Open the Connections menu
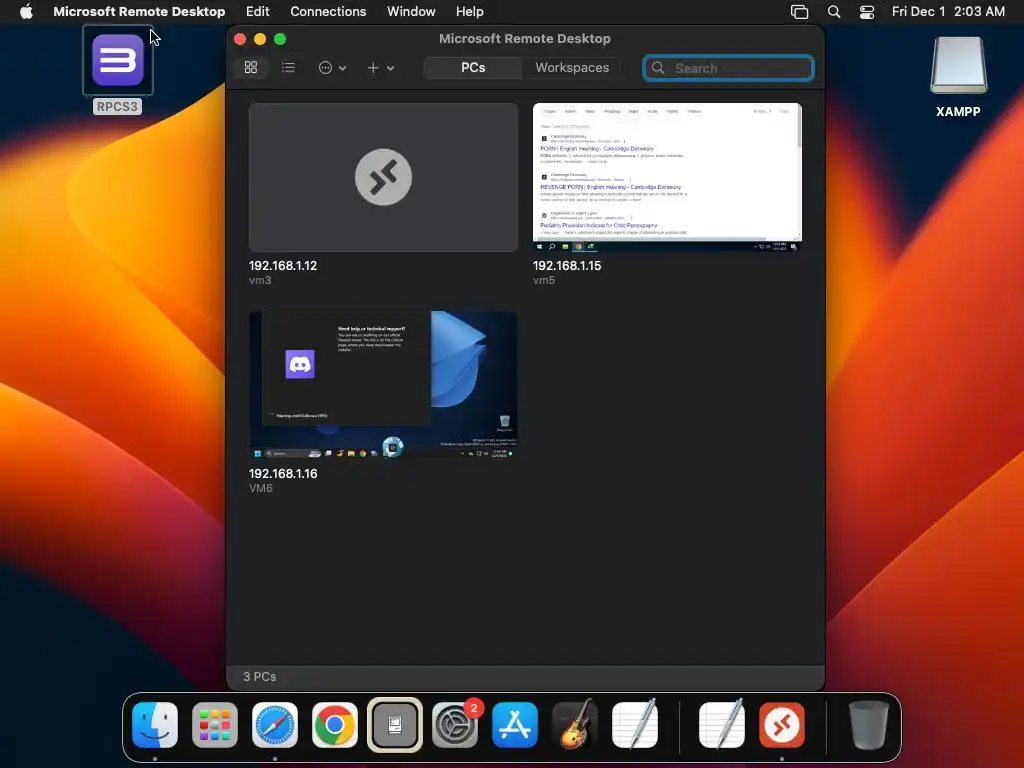The image size is (1024, 768). click(328, 11)
